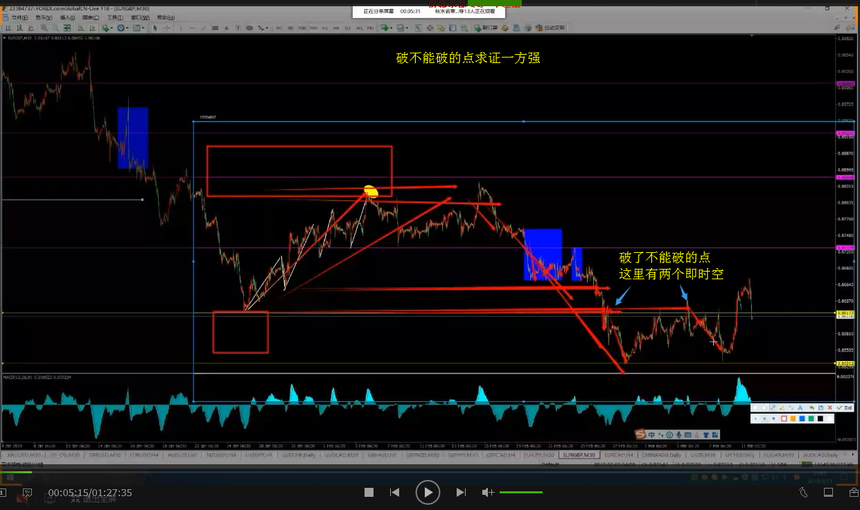
Task: Select the crosshair tool
Action: [x=166, y=28]
